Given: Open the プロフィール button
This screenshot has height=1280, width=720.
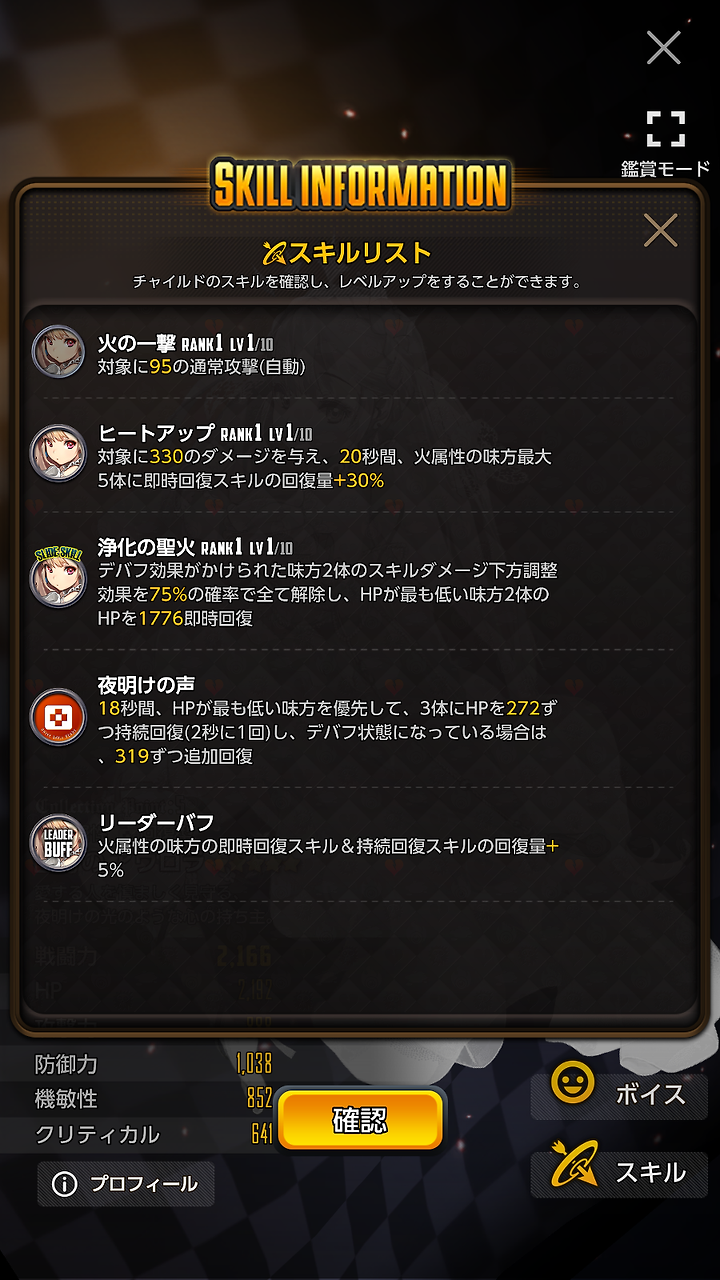Looking at the screenshot, I should tap(126, 1184).
